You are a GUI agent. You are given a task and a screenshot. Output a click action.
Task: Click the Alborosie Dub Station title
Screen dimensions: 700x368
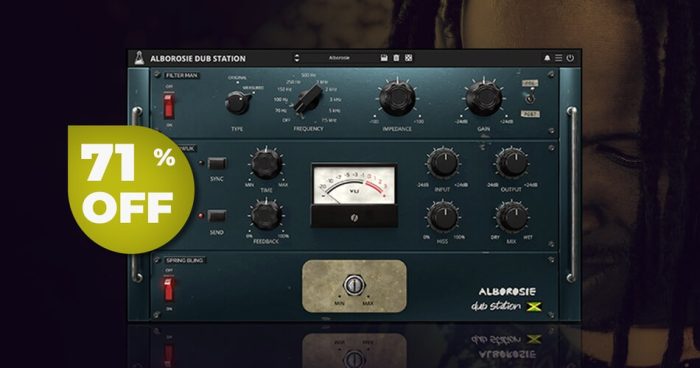click(198, 59)
